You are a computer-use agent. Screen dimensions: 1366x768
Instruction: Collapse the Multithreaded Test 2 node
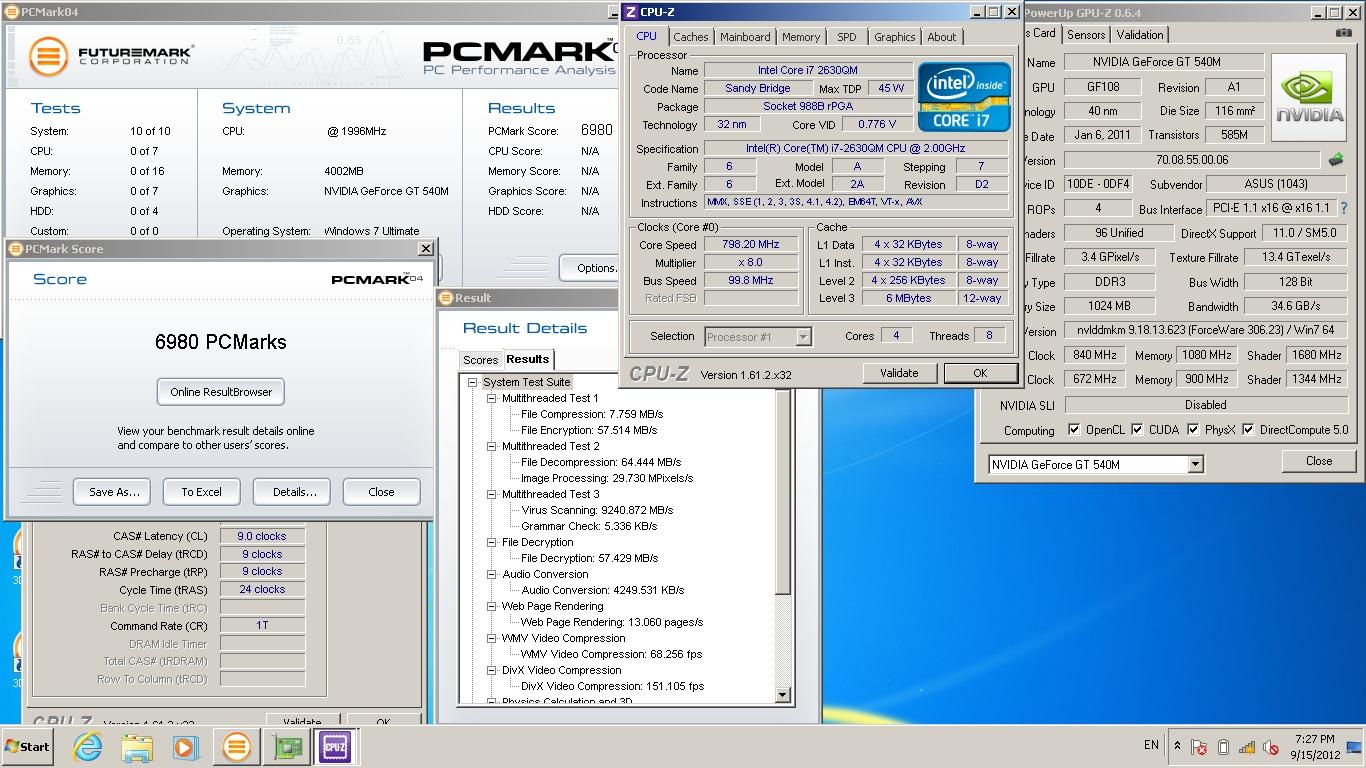point(492,446)
